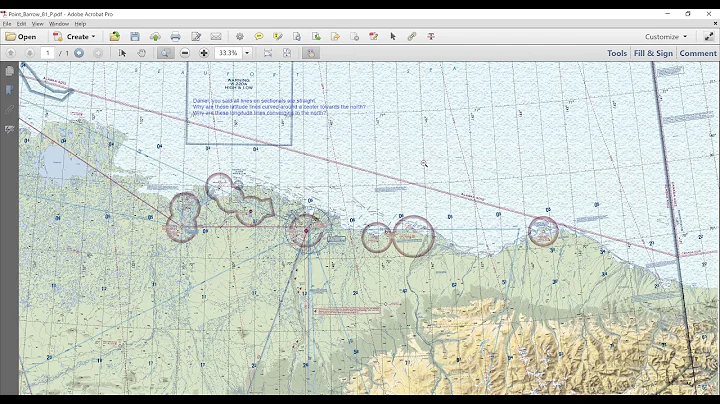Image resolution: width=720 pixels, height=404 pixels.
Task: Click the save to folder icon
Action: tap(115, 37)
